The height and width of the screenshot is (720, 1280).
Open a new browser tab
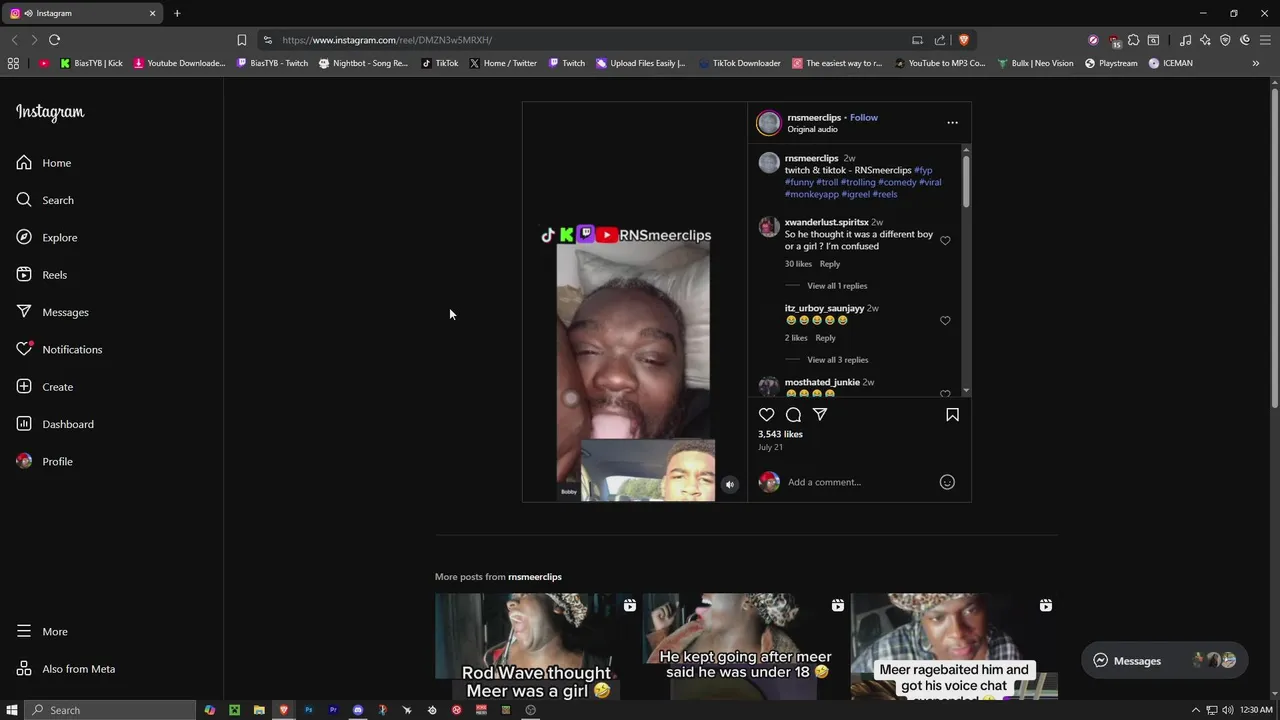[177, 13]
